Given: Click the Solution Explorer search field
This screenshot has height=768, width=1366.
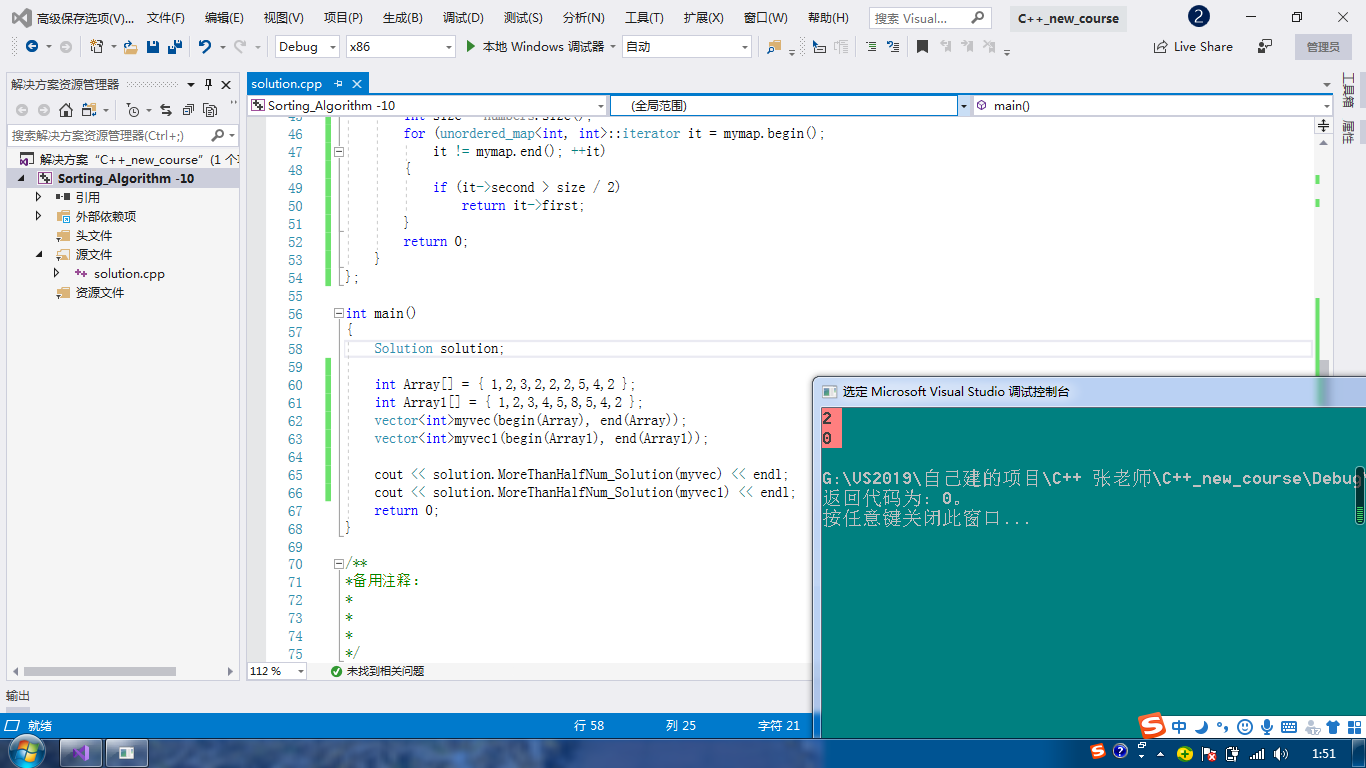Looking at the screenshot, I should coord(122,135).
